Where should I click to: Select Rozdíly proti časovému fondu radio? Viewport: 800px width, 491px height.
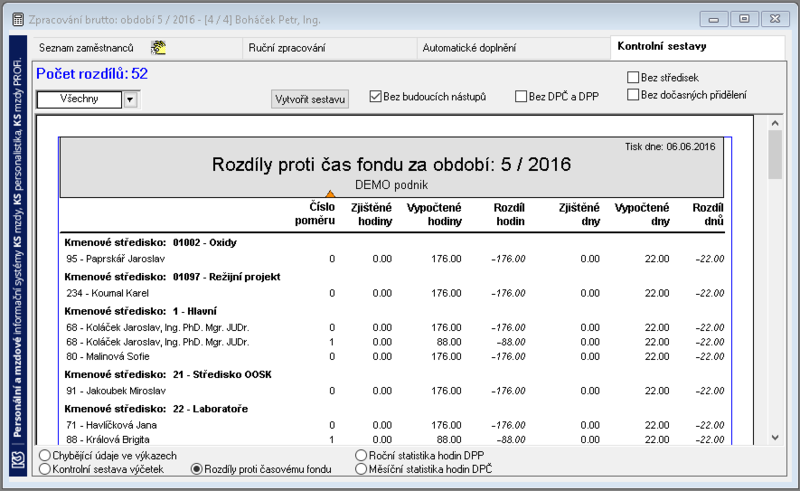[x=261, y=469]
